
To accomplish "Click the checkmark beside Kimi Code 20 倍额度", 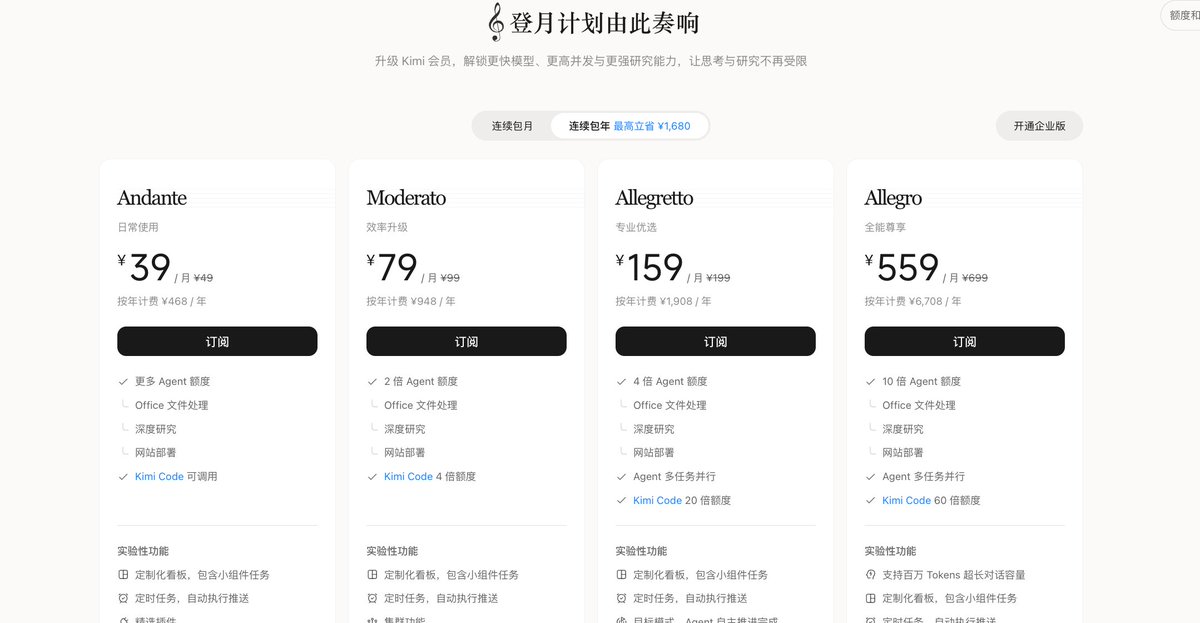I will pos(621,500).
